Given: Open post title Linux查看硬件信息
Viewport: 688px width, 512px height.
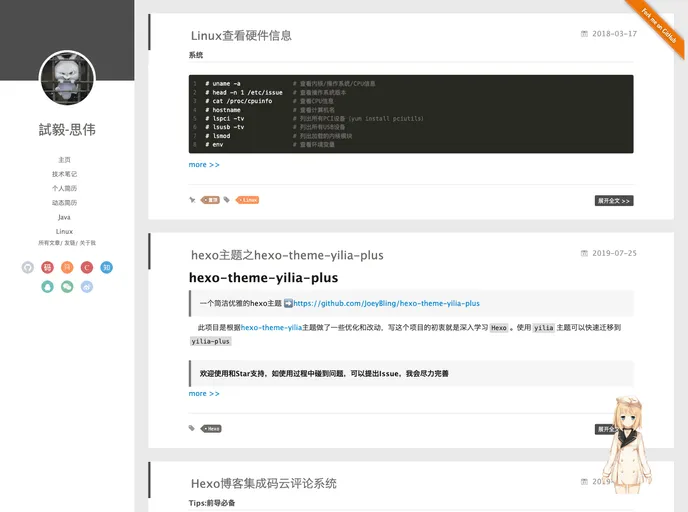Looking at the screenshot, I should tap(241, 36).
